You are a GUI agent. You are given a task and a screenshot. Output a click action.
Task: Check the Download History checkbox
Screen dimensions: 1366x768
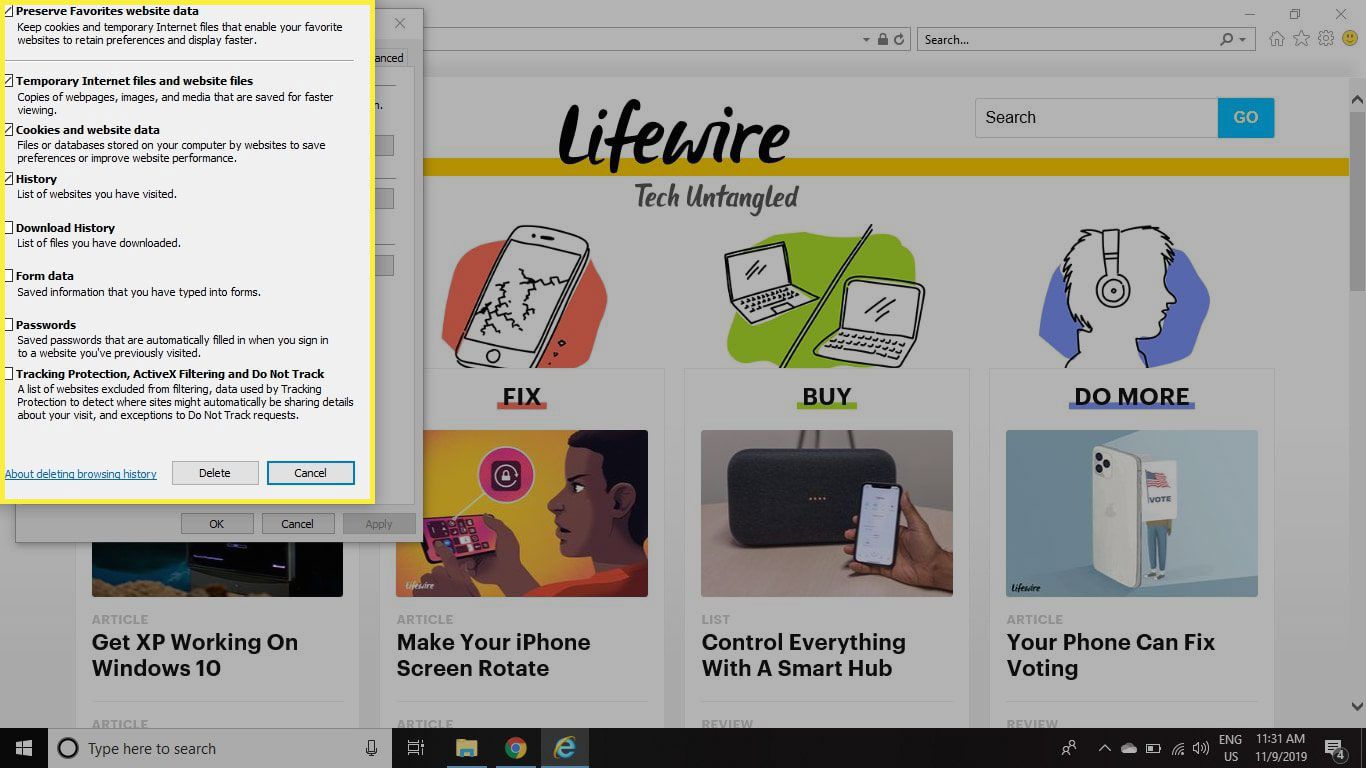pos(9,228)
